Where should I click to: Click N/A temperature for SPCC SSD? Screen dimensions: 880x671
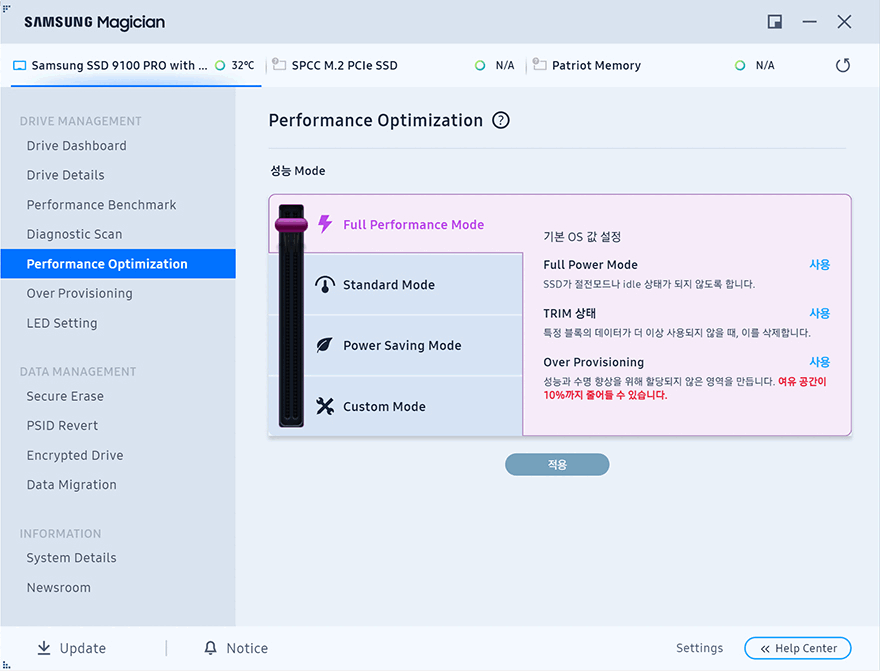coord(505,66)
